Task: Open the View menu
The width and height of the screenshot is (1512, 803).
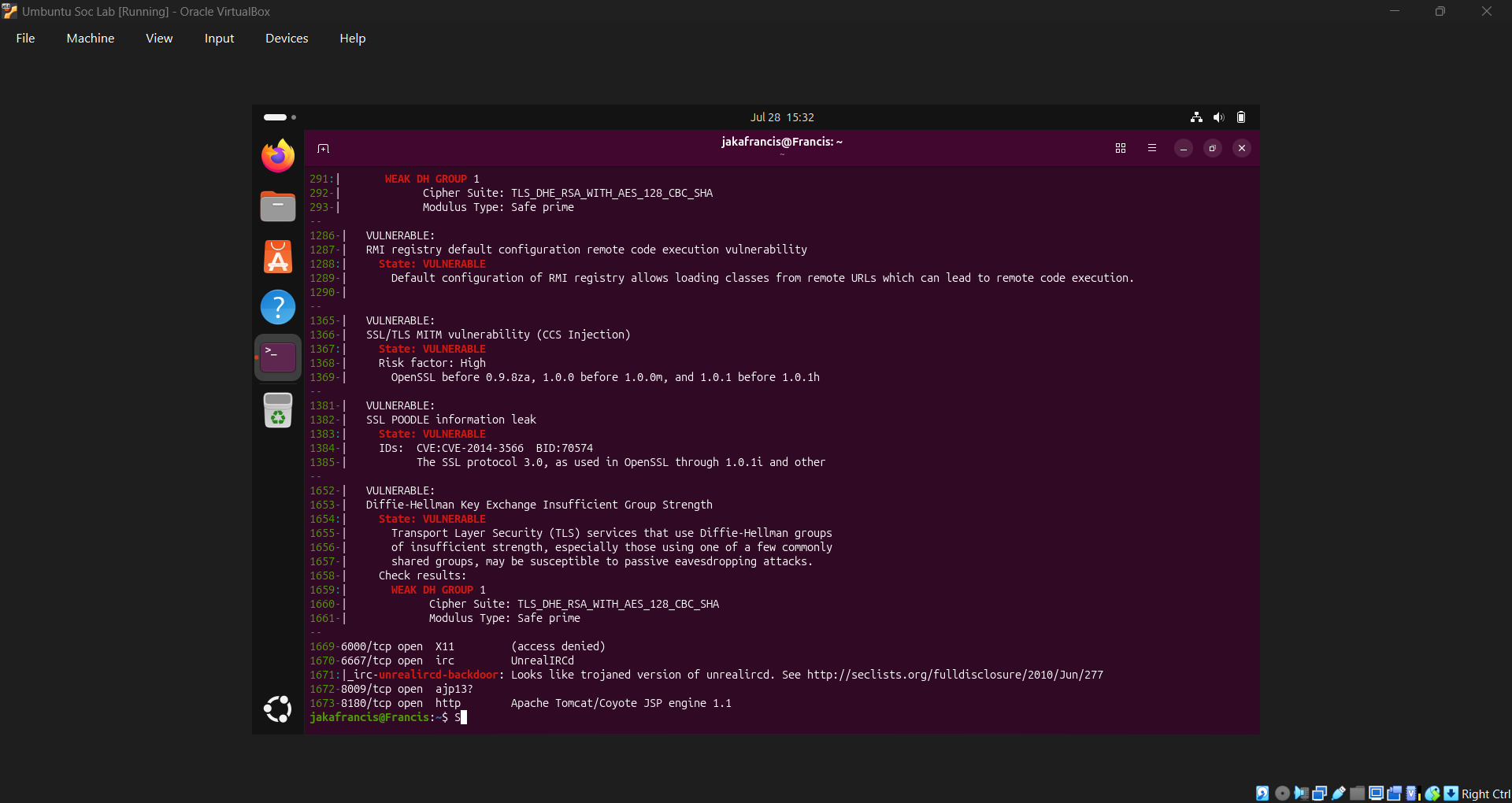Action: tap(159, 39)
